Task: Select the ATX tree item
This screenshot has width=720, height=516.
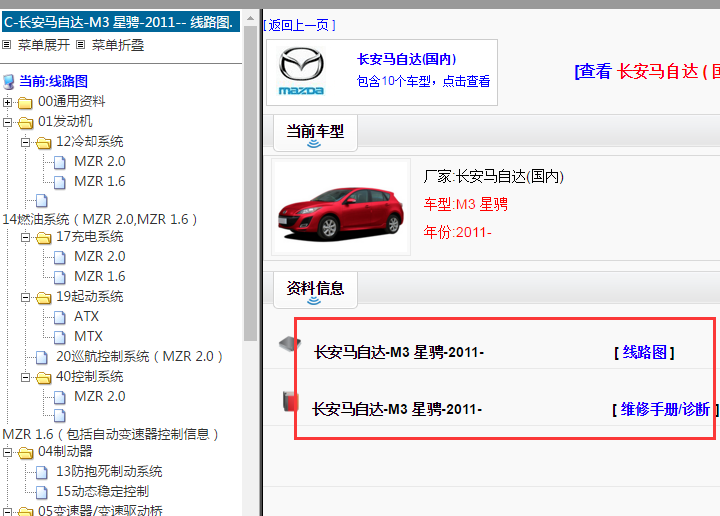Action: (86, 317)
